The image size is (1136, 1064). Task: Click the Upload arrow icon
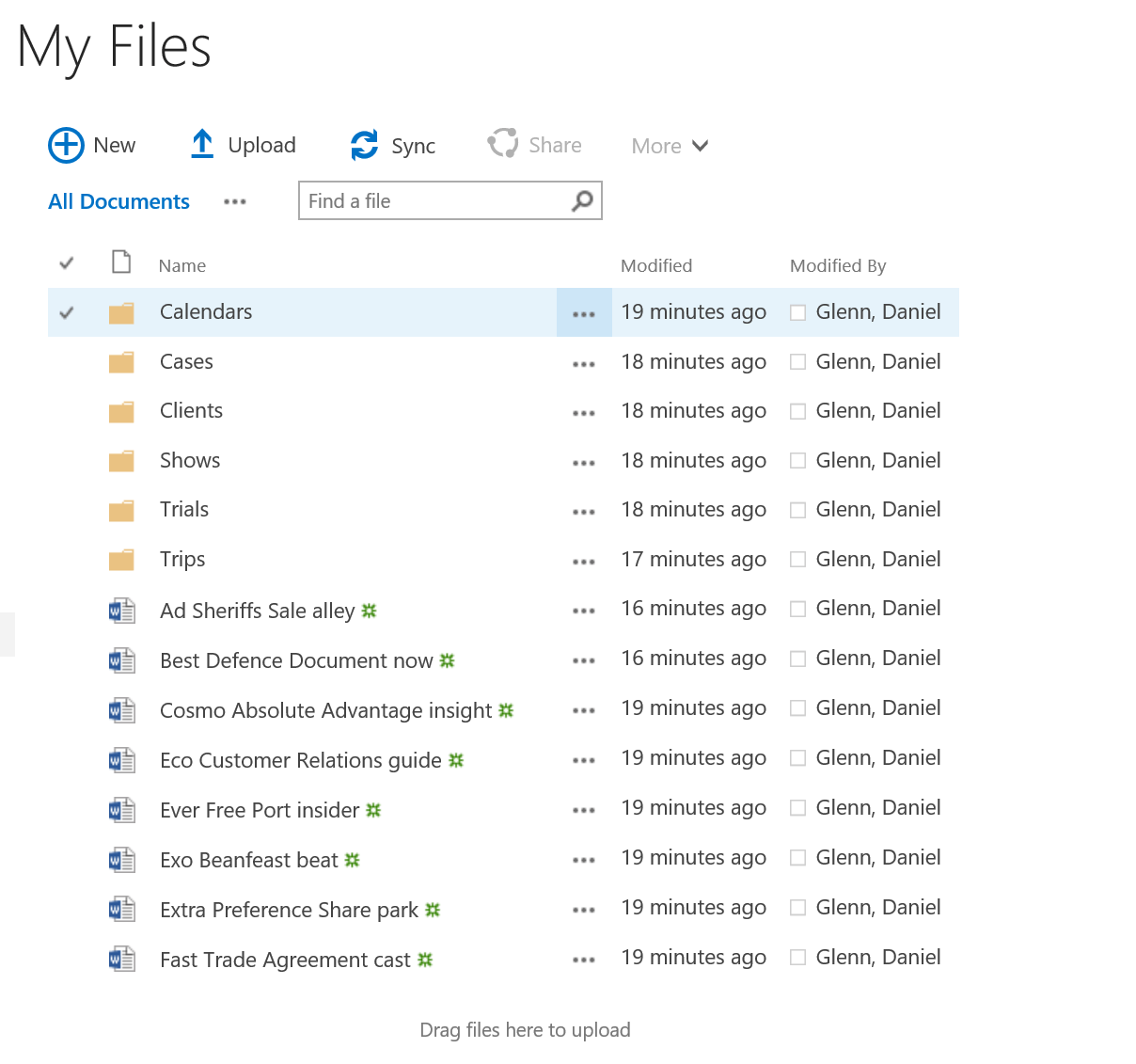[x=201, y=144]
